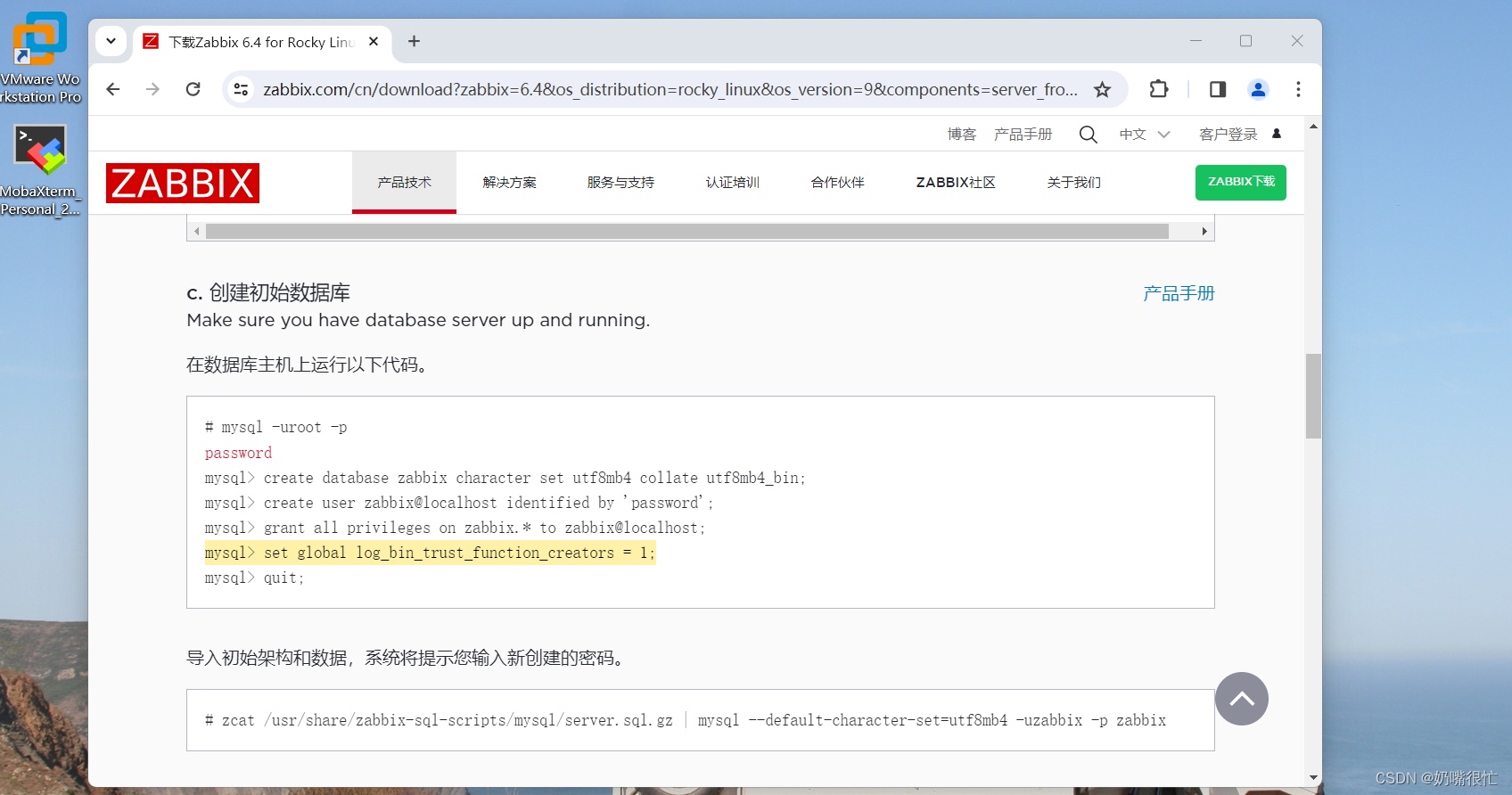Reload the Zabbix download page
Image resolution: width=1512 pixels, height=795 pixels.
(x=193, y=89)
